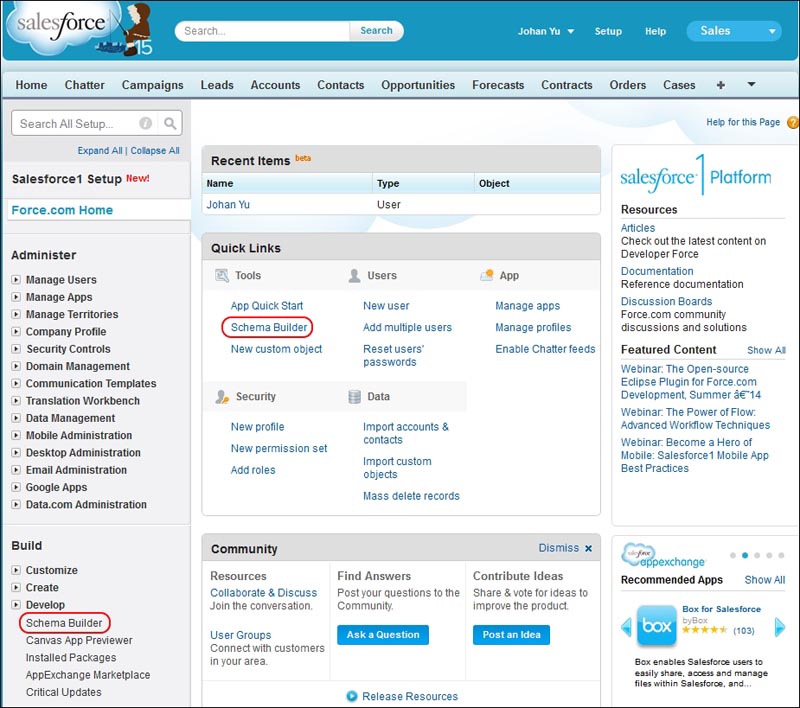
Task: Click the Search button in header
Action: tap(377, 31)
